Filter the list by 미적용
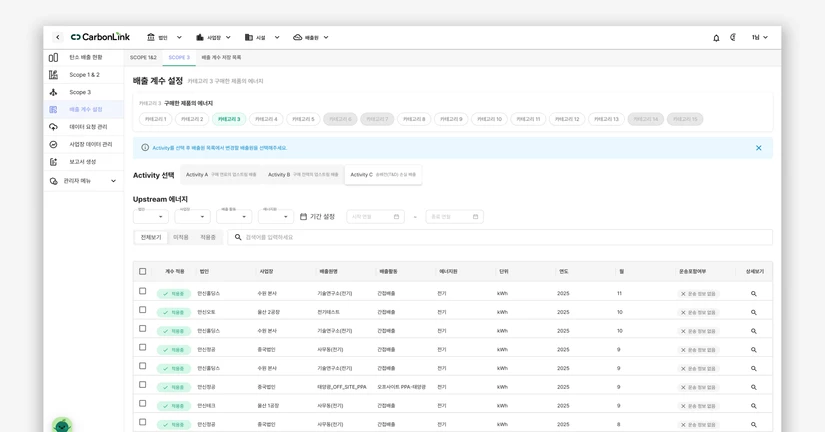 point(180,237)
